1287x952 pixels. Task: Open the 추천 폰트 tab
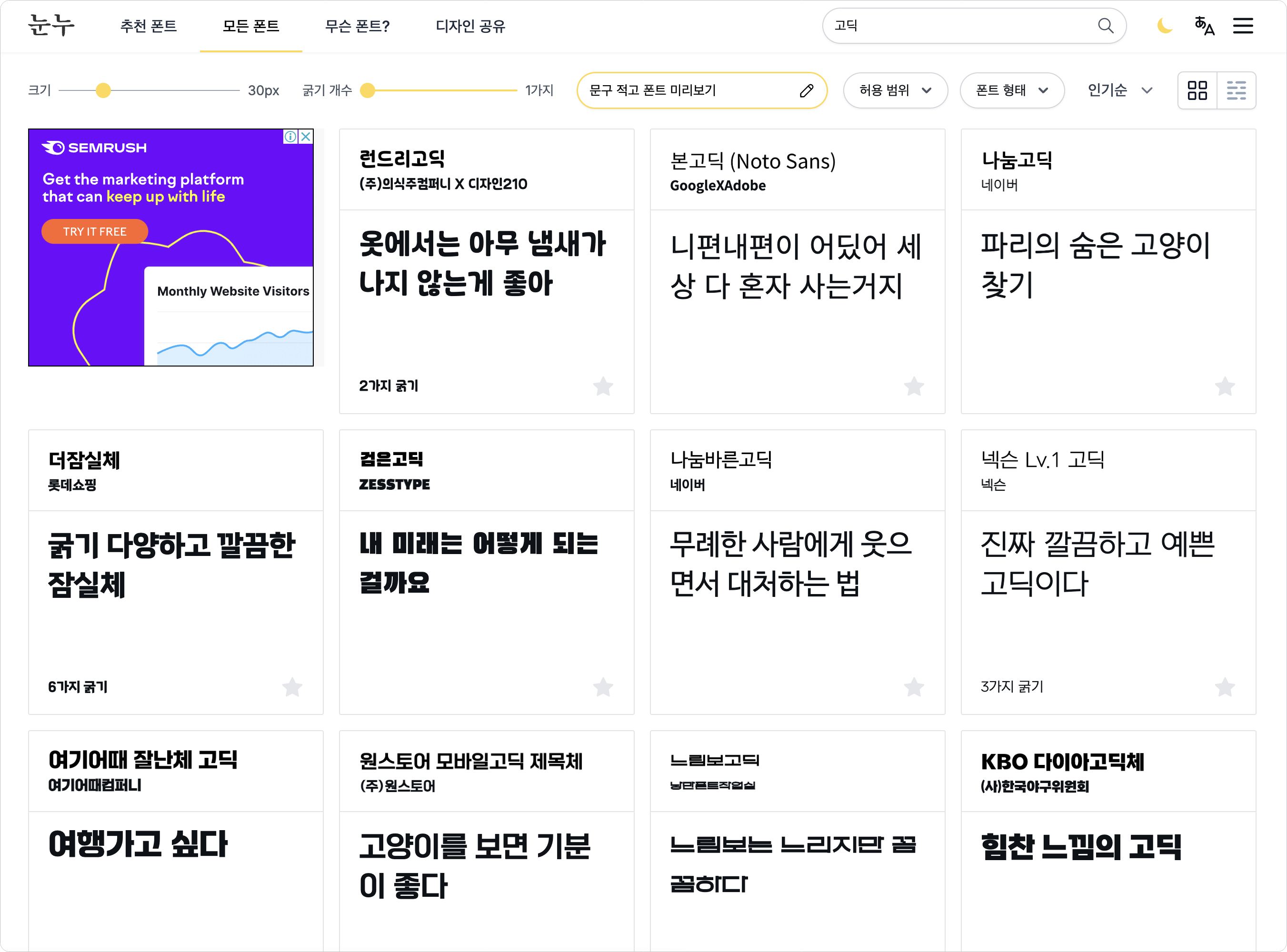(x=148, y=26)
